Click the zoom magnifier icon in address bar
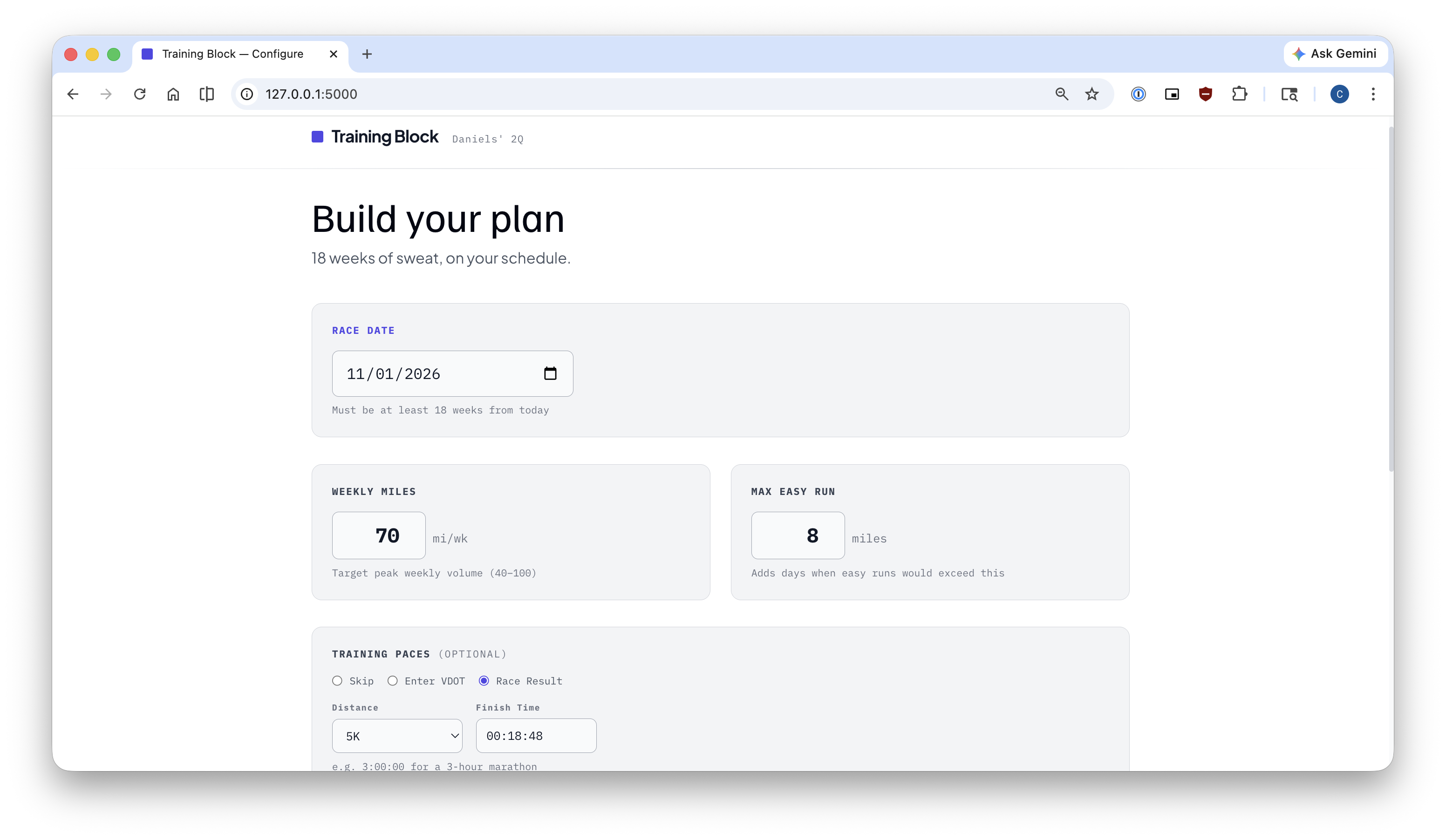 pyautogui.click(x=1061, y=94)
